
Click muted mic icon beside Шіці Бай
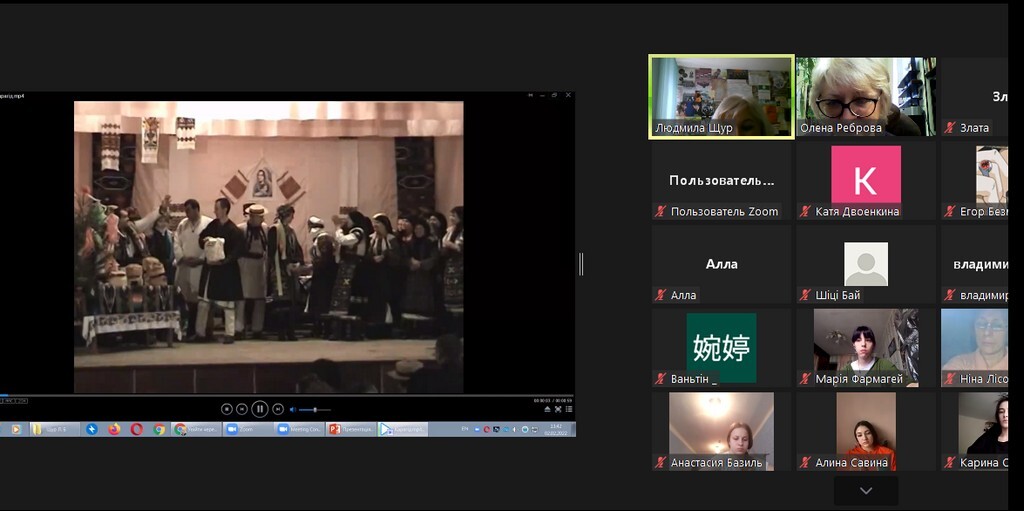coord(805,295)
